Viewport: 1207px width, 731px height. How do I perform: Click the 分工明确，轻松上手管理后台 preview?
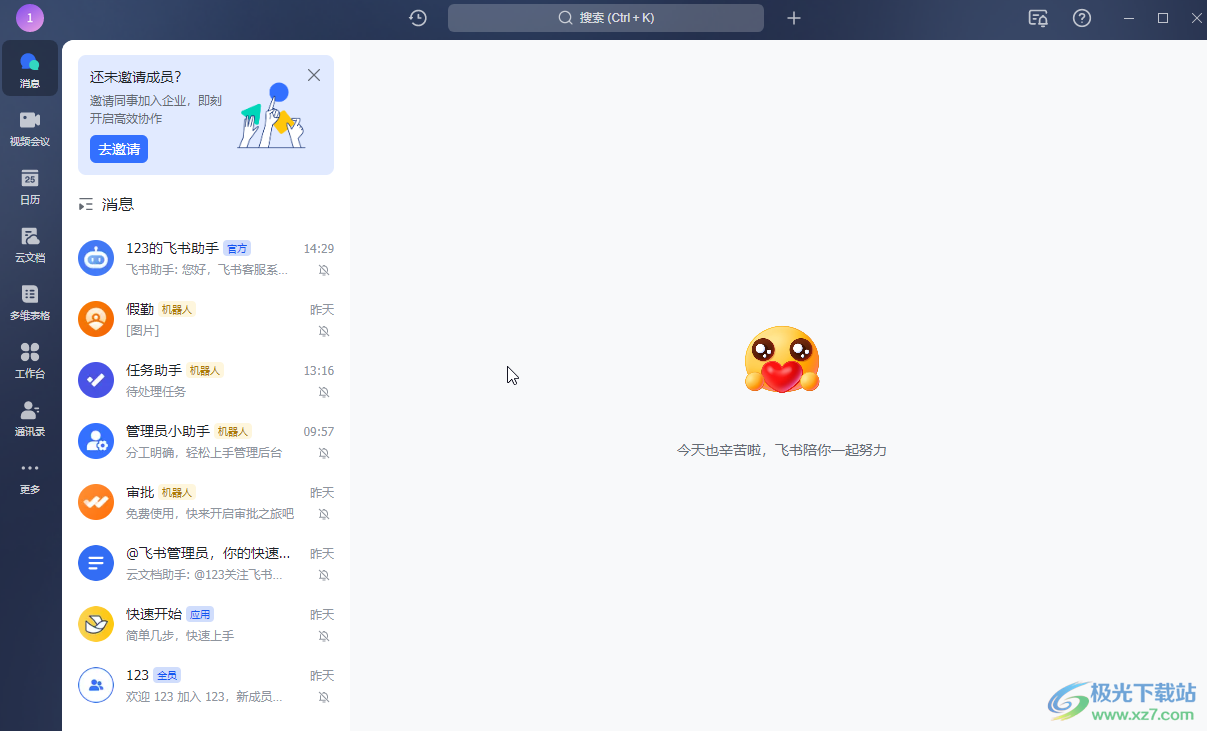pyautogui.click(x=204, y=453)
